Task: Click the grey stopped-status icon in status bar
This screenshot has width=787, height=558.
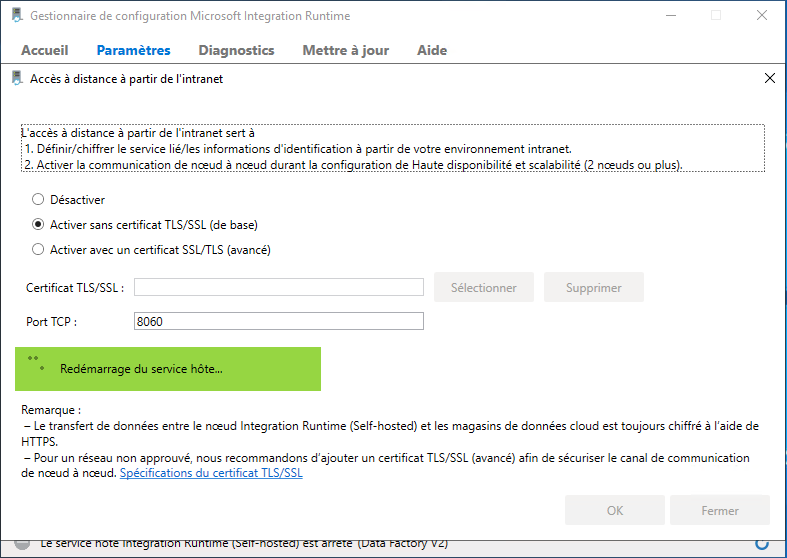Action: tap(22, 544)
